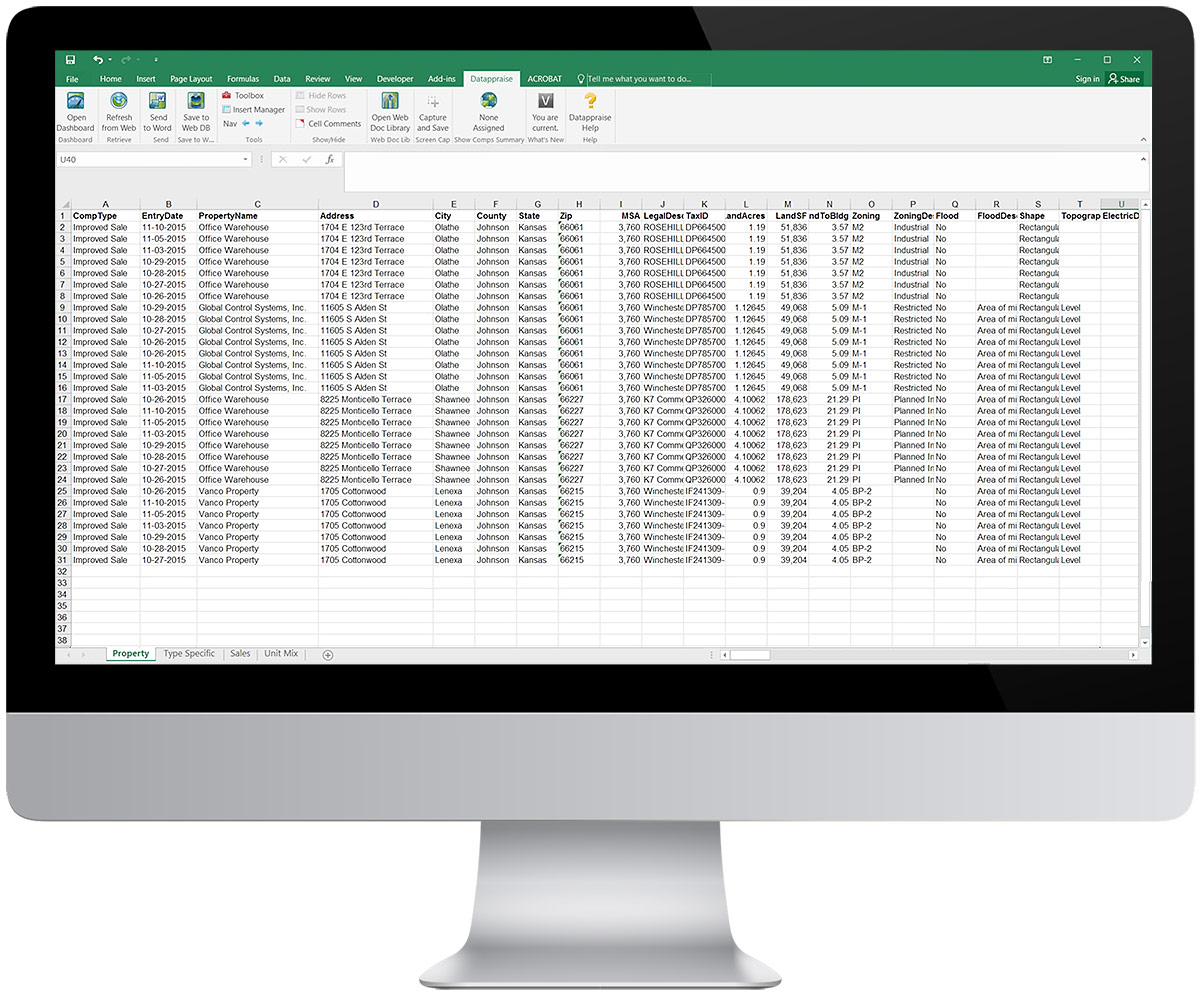Open the Customize Quick Access Toolbar dropdown

pos(156,60)
